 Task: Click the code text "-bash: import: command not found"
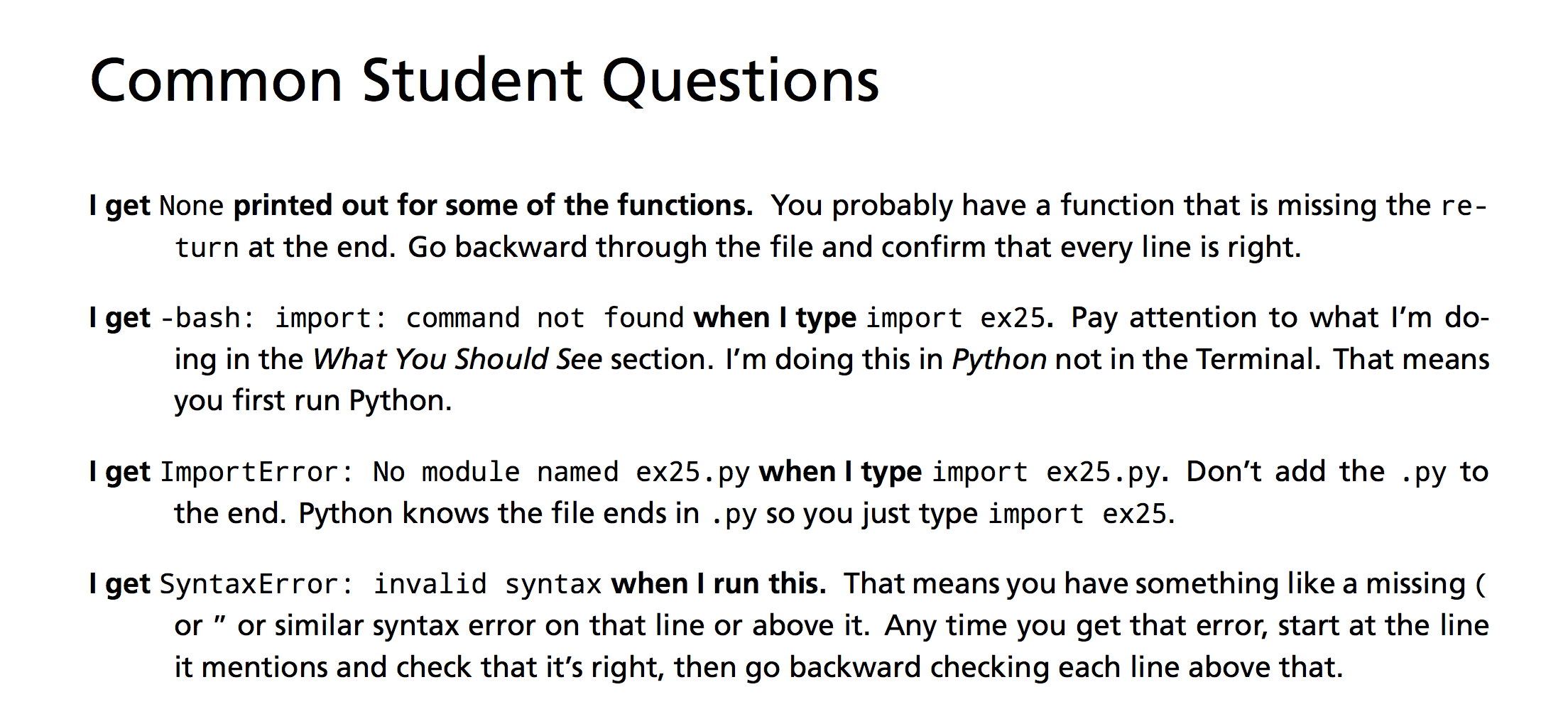point(423,318)
